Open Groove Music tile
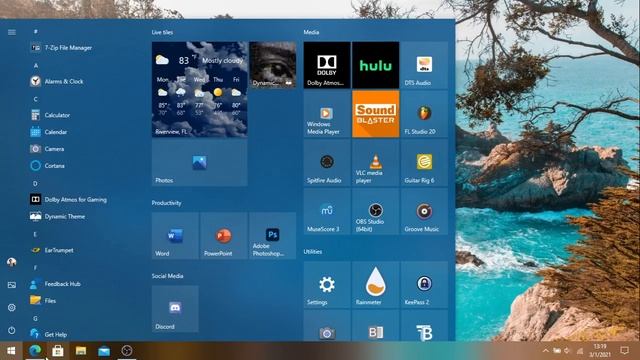The height and width of the screenshot is (360, 640). click(x=424, y=211)
